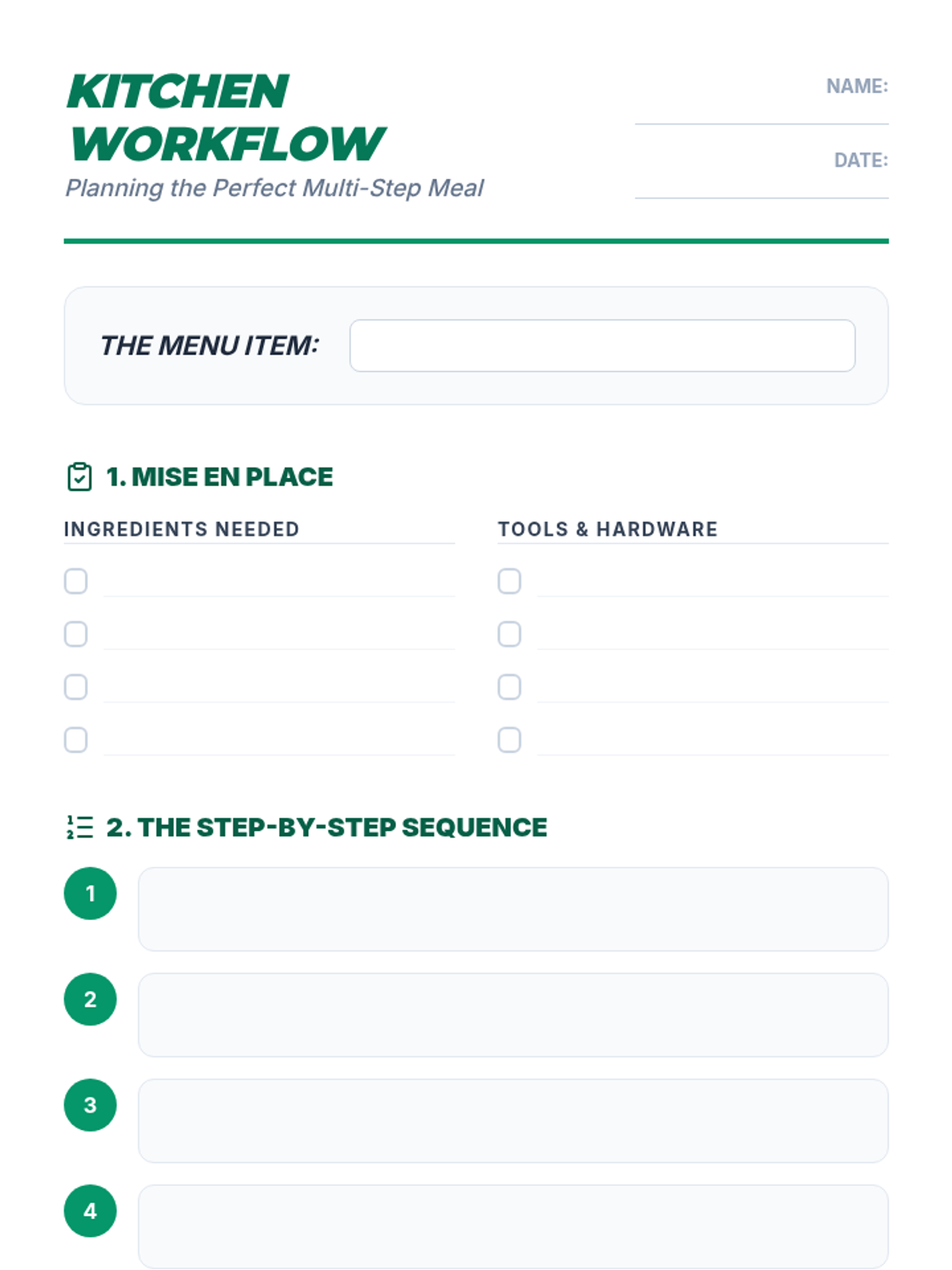Click the clipboard icon beside Mise en Place
The image size is (952, 1270).
(79, 477)
